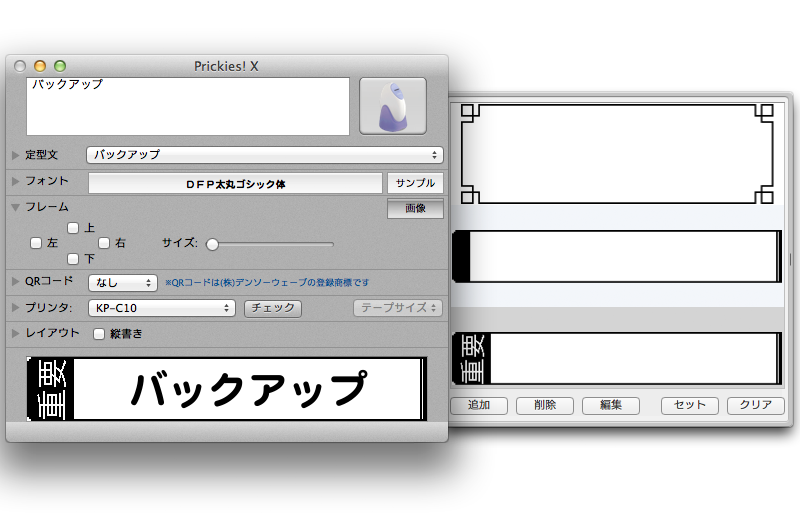
Task: Click the サイズ slider handle
Action: pos(212,244)
